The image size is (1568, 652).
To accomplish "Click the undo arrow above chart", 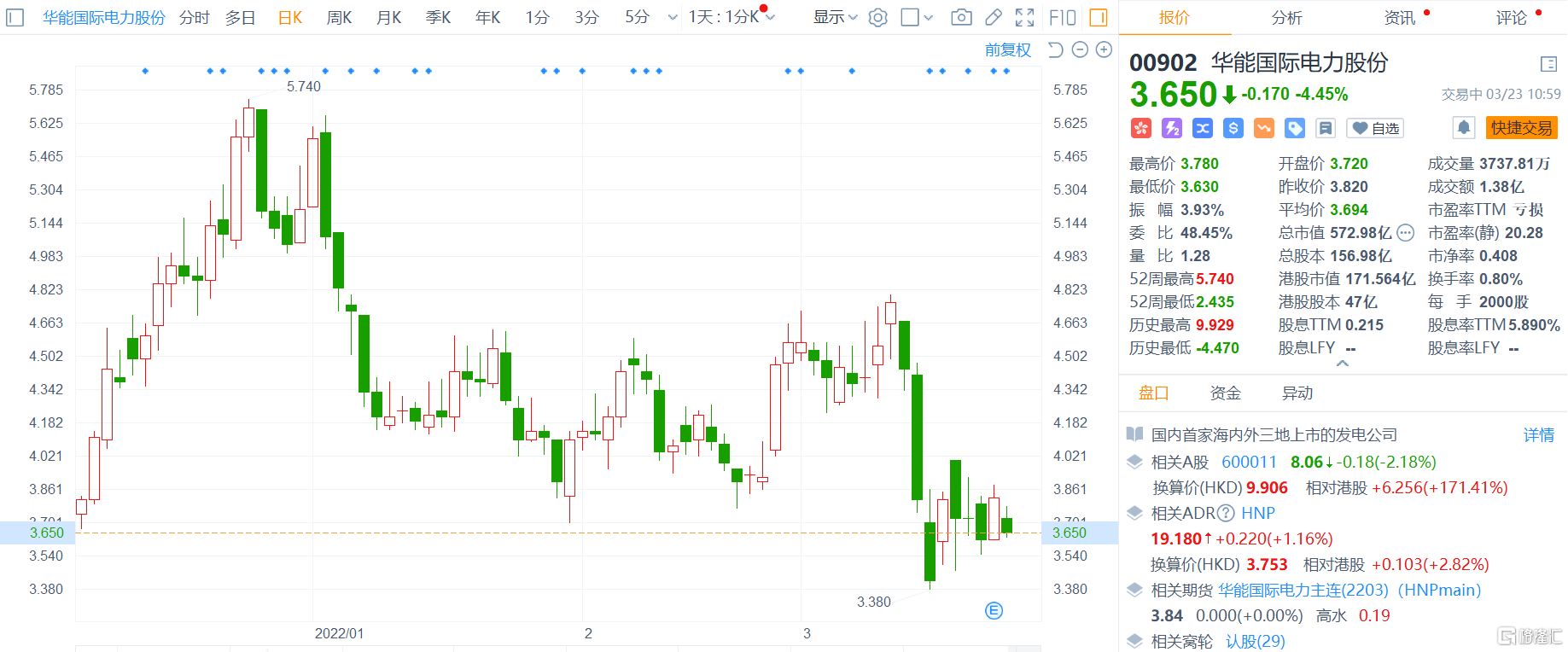I will pos(1055,49).
